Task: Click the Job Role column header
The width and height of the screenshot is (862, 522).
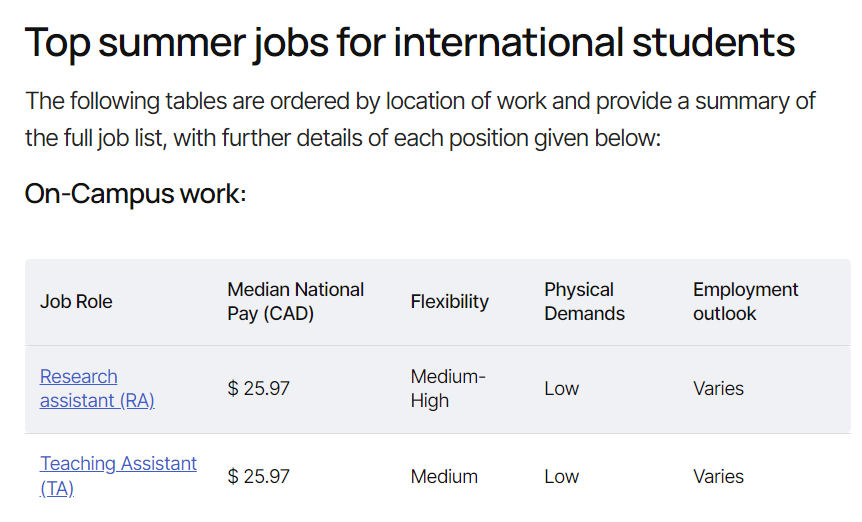Action: pyautogui.click(x=76, y=302)
